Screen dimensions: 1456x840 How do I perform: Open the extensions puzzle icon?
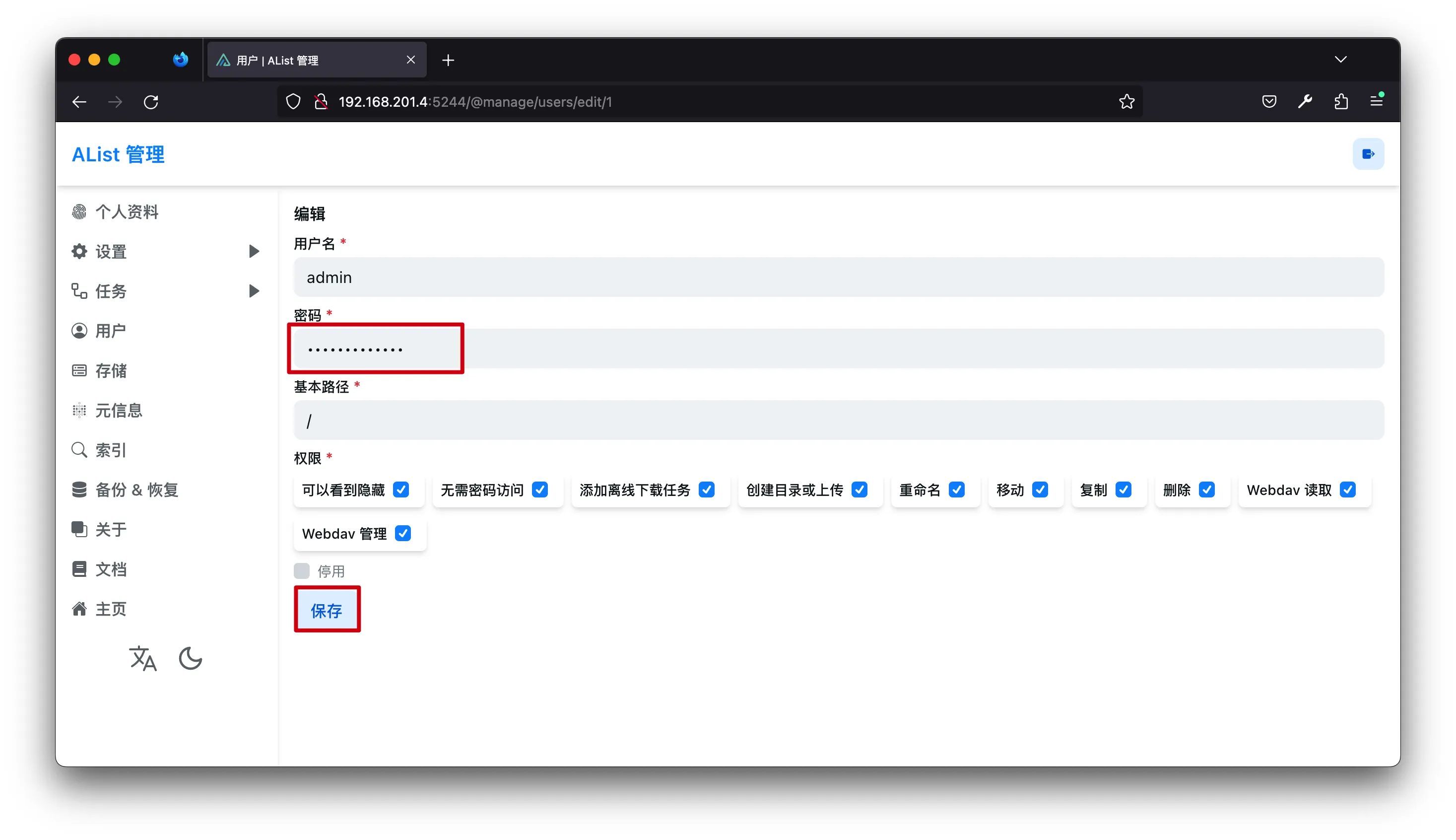coord(1341,102)
